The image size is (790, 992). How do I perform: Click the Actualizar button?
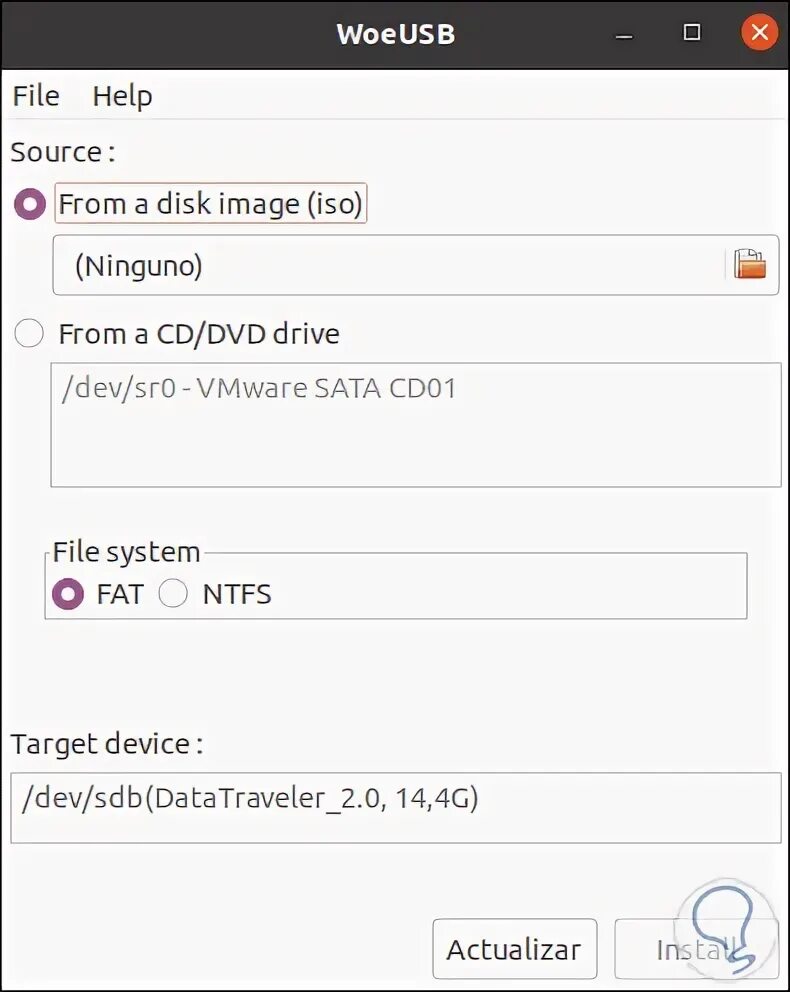click(513, 949)
